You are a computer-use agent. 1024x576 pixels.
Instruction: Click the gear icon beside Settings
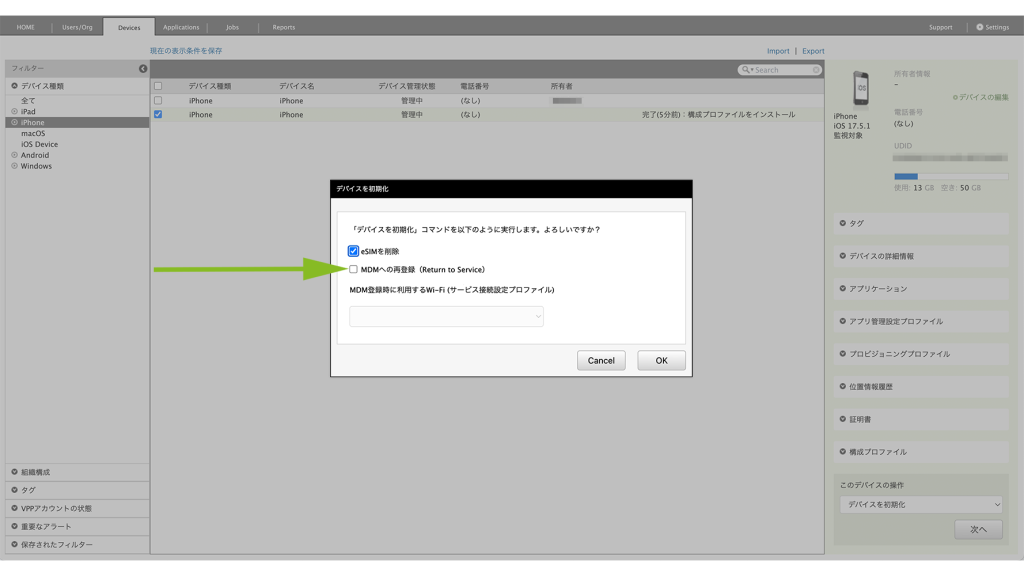coord(980,27)
